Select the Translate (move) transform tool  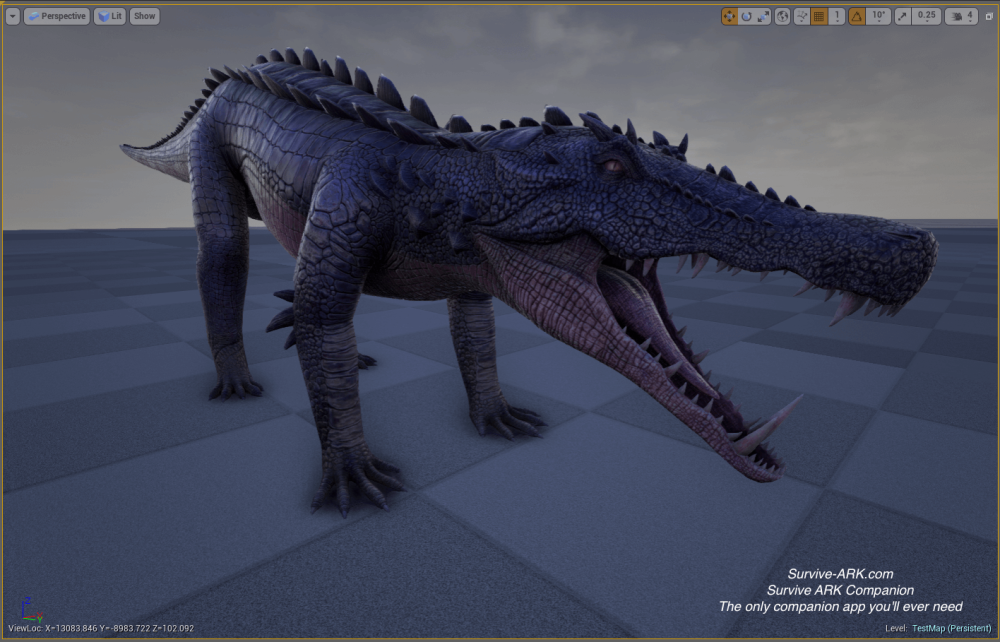pyautogui.click(x=729, y=17)
